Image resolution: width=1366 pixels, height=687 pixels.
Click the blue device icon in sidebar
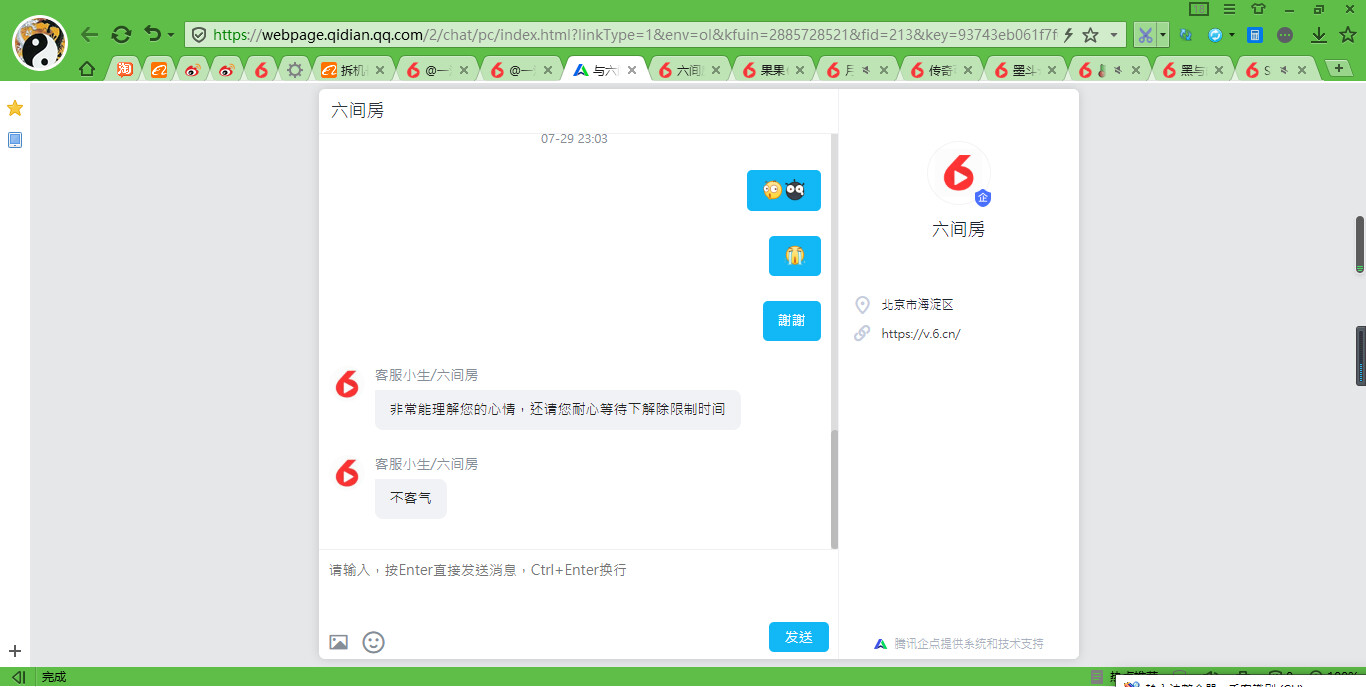pyautogui.click(x=15, y=140)
